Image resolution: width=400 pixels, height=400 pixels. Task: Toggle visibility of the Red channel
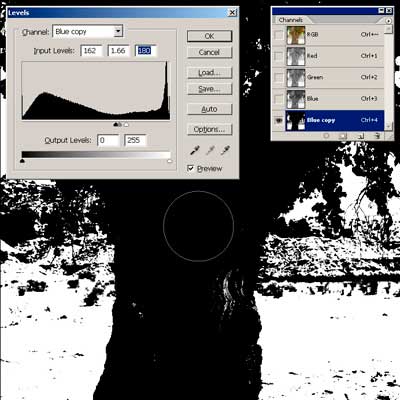(x=279, y=56)
